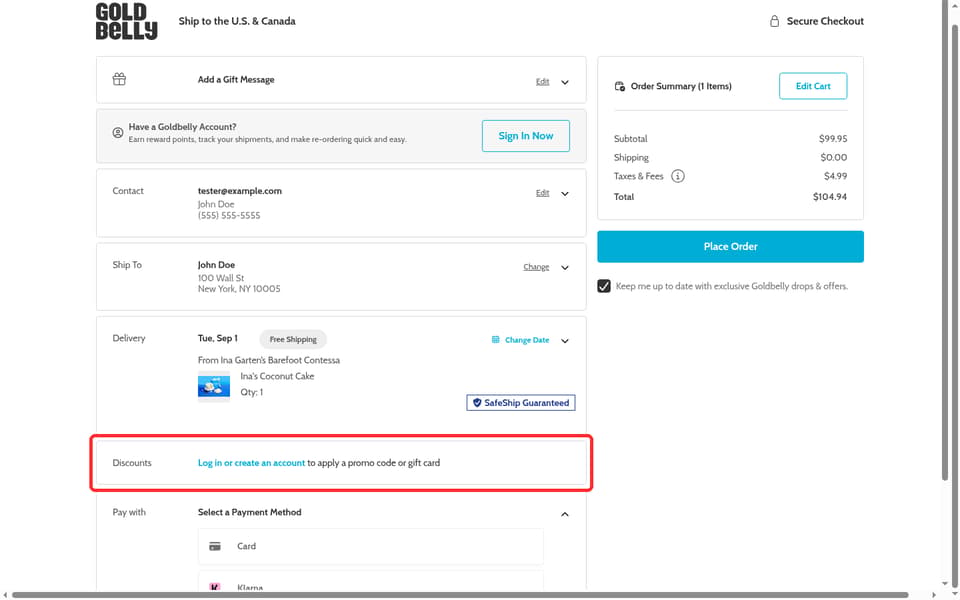Change the Ship To address

[x=536, y=267]
